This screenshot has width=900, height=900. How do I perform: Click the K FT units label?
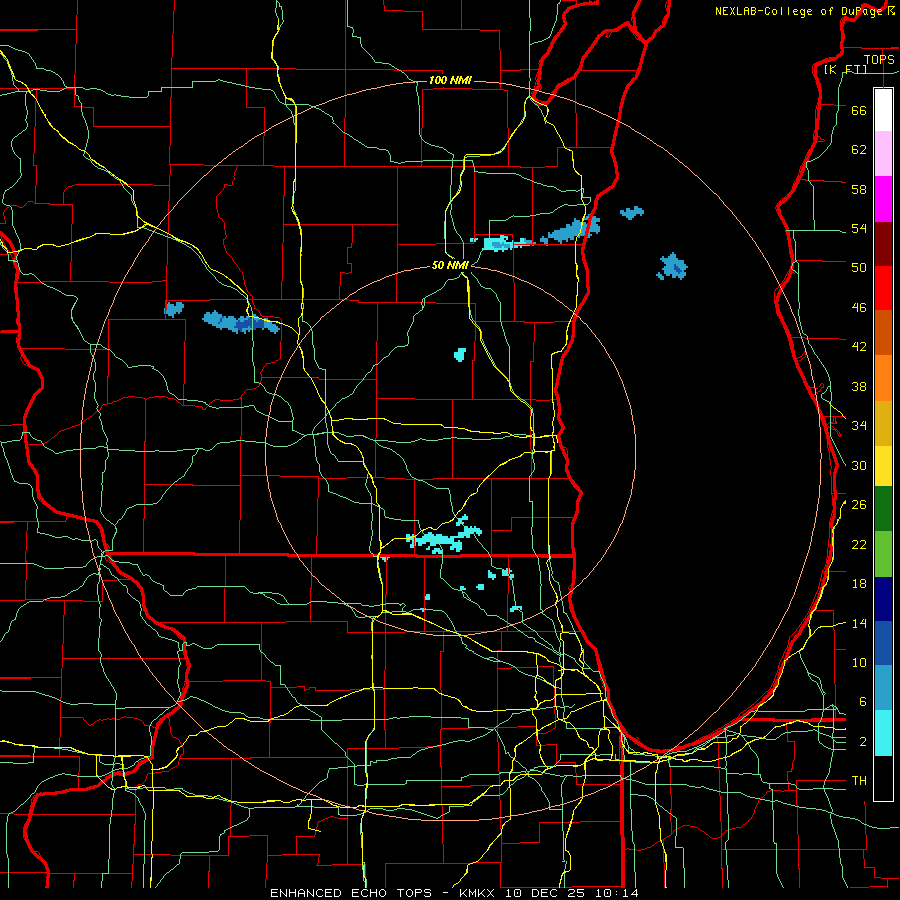point(845,70)
